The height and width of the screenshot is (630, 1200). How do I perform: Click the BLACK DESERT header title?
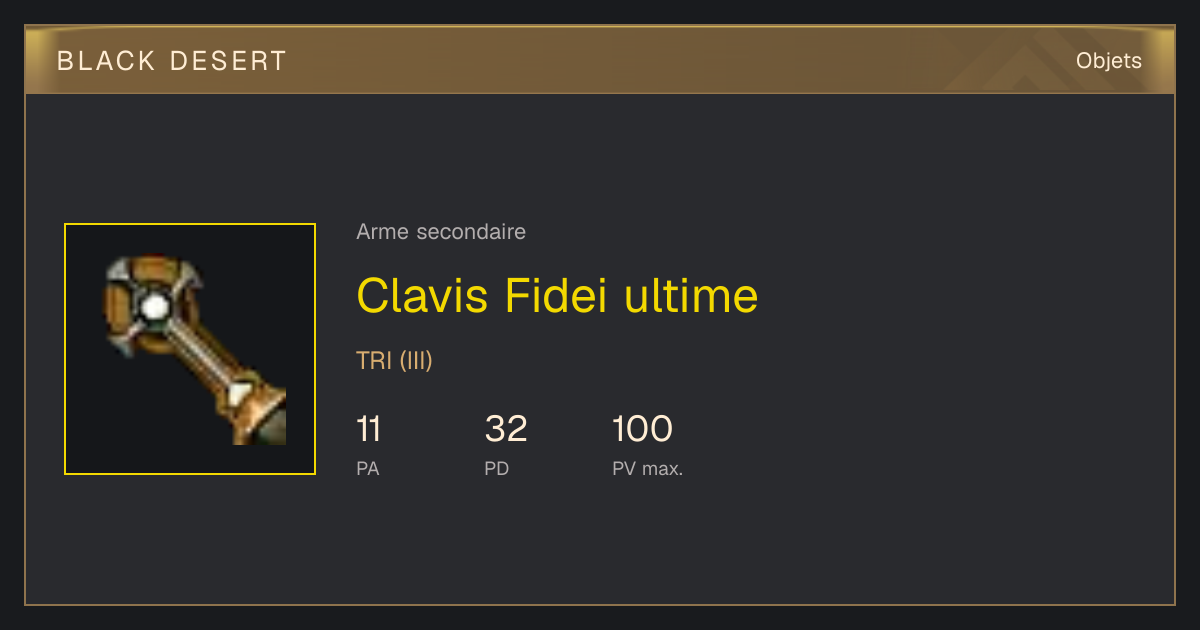click(x=172, y=61)
